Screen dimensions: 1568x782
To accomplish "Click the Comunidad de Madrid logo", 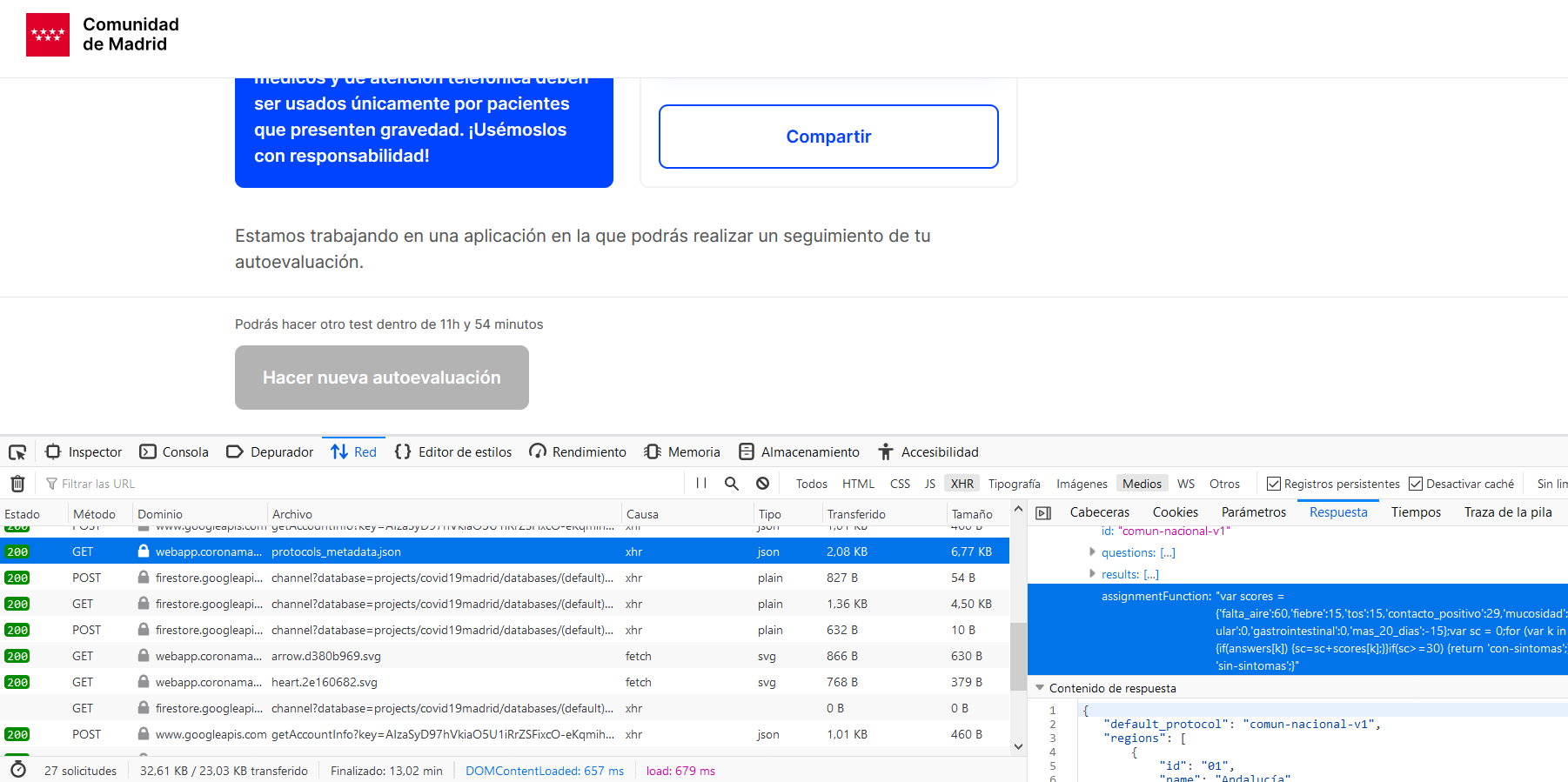I will 103,35.
